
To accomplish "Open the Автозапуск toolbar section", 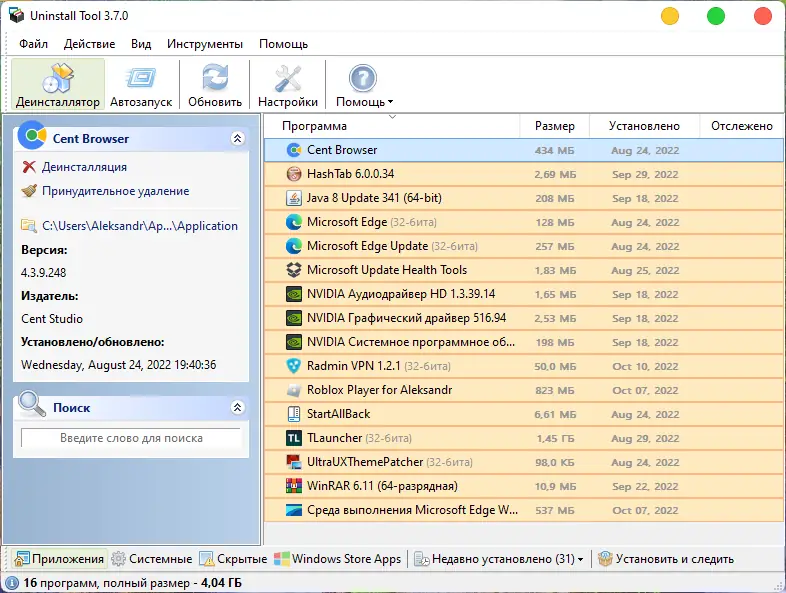I will pyautogui.click(x=141, y=84).
